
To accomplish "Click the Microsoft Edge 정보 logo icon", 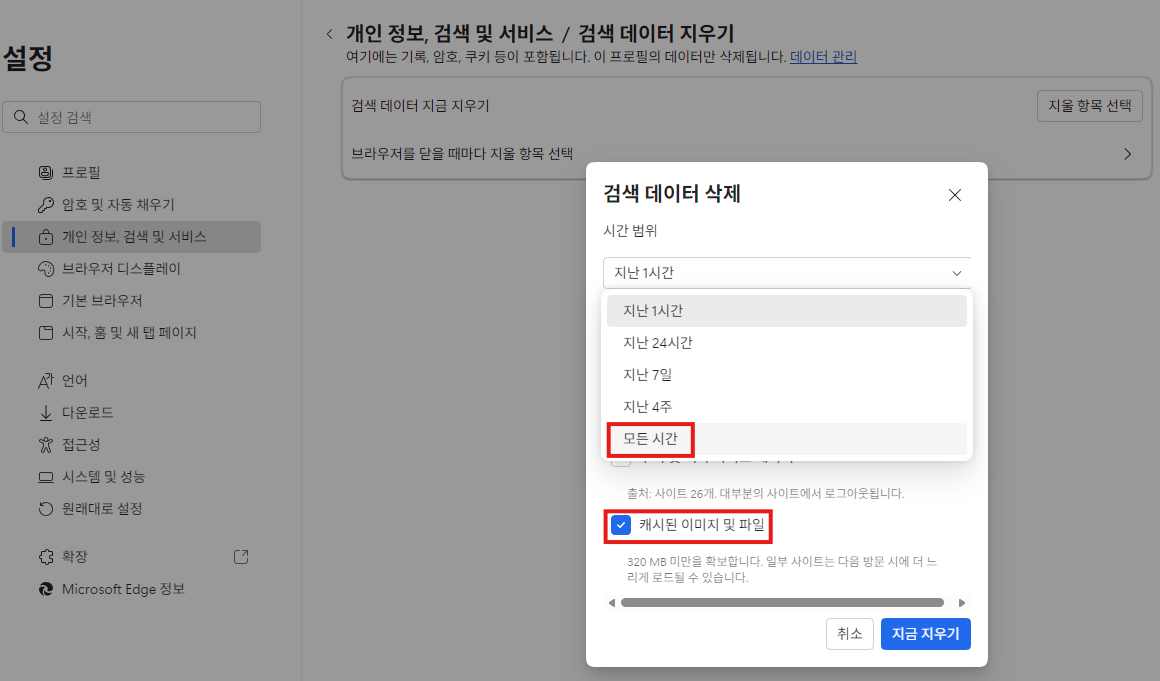I will click(45, 589).
